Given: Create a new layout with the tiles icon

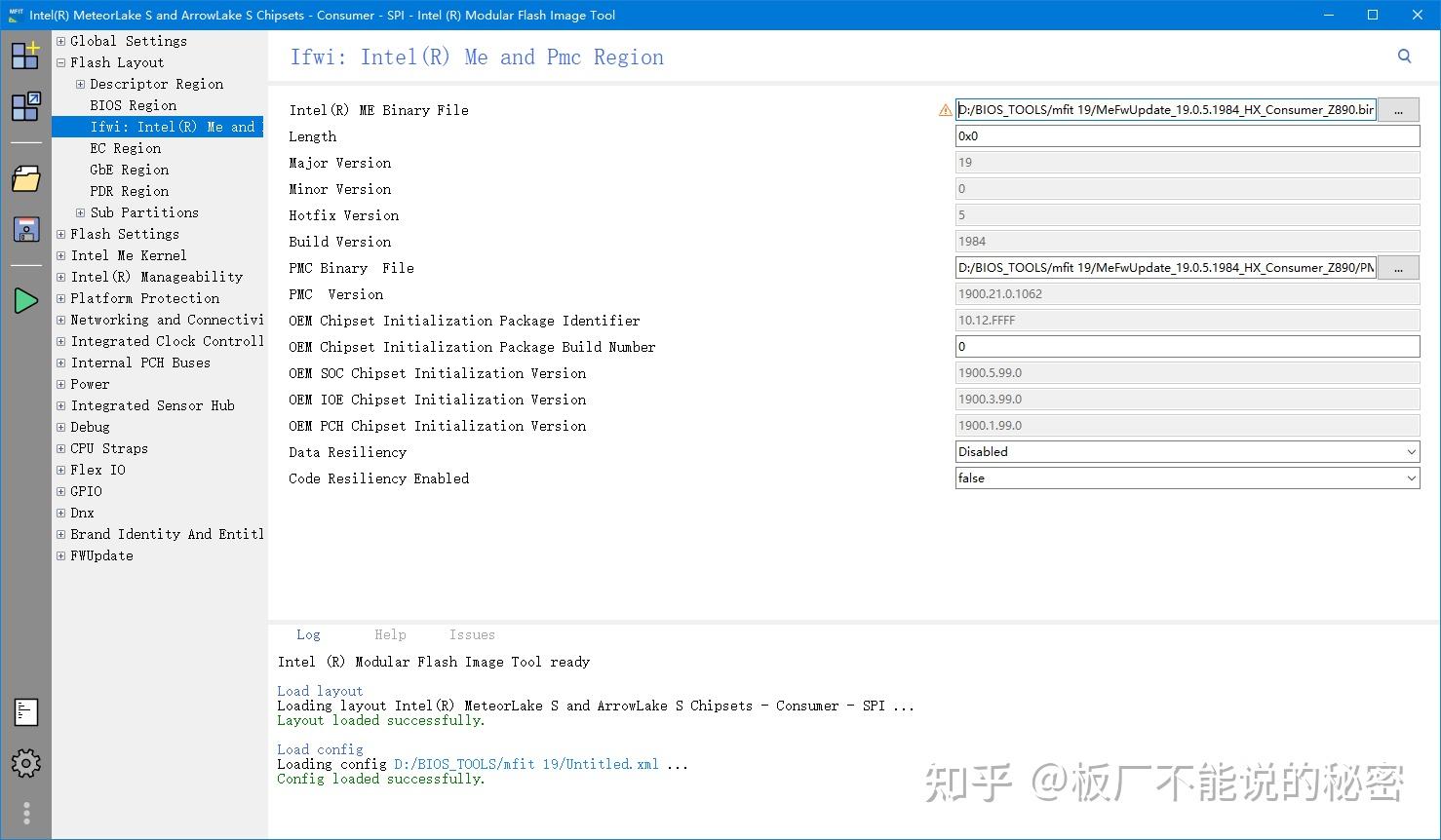Looking at the screenshot, I should pos(25,56).
